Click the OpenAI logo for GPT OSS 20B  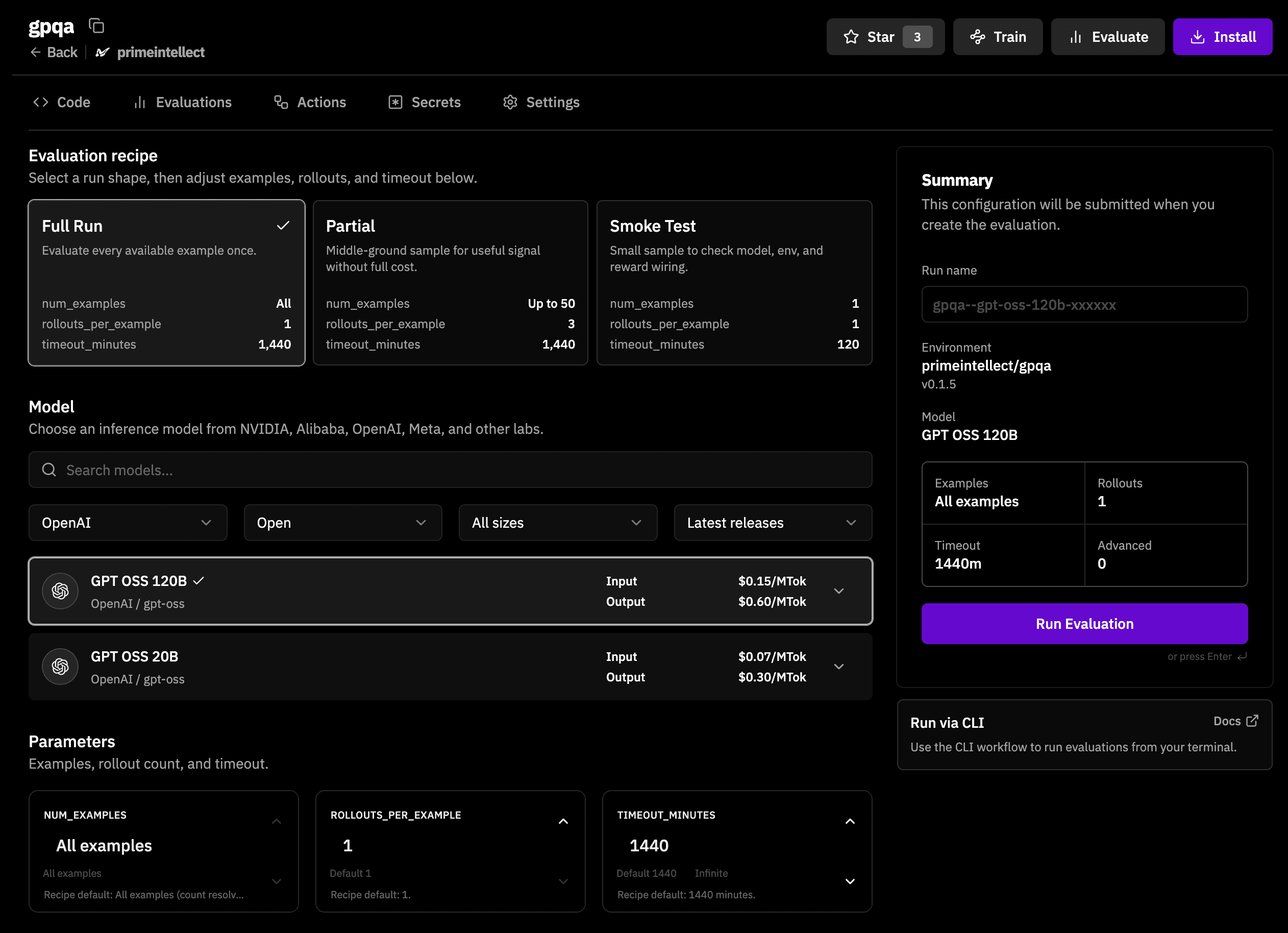(x=60, y=667)
